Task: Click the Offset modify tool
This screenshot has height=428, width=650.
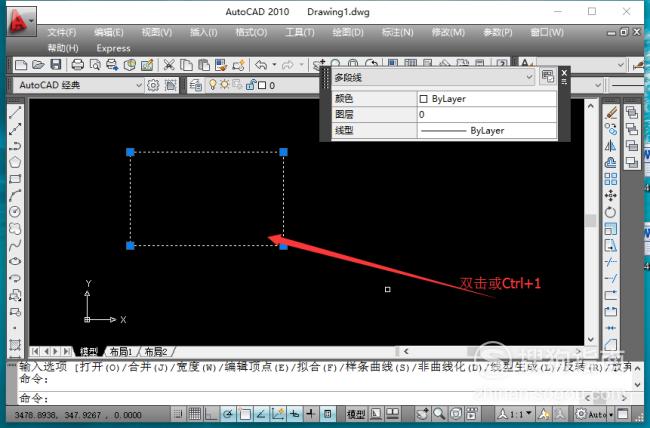Action: (x=611, y=162)
